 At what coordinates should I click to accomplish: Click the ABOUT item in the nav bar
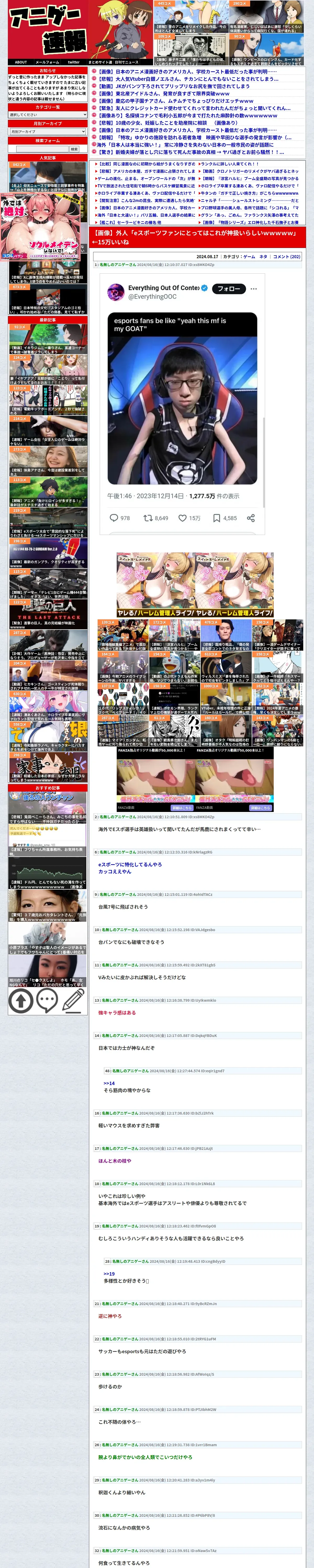pos(21,62)
